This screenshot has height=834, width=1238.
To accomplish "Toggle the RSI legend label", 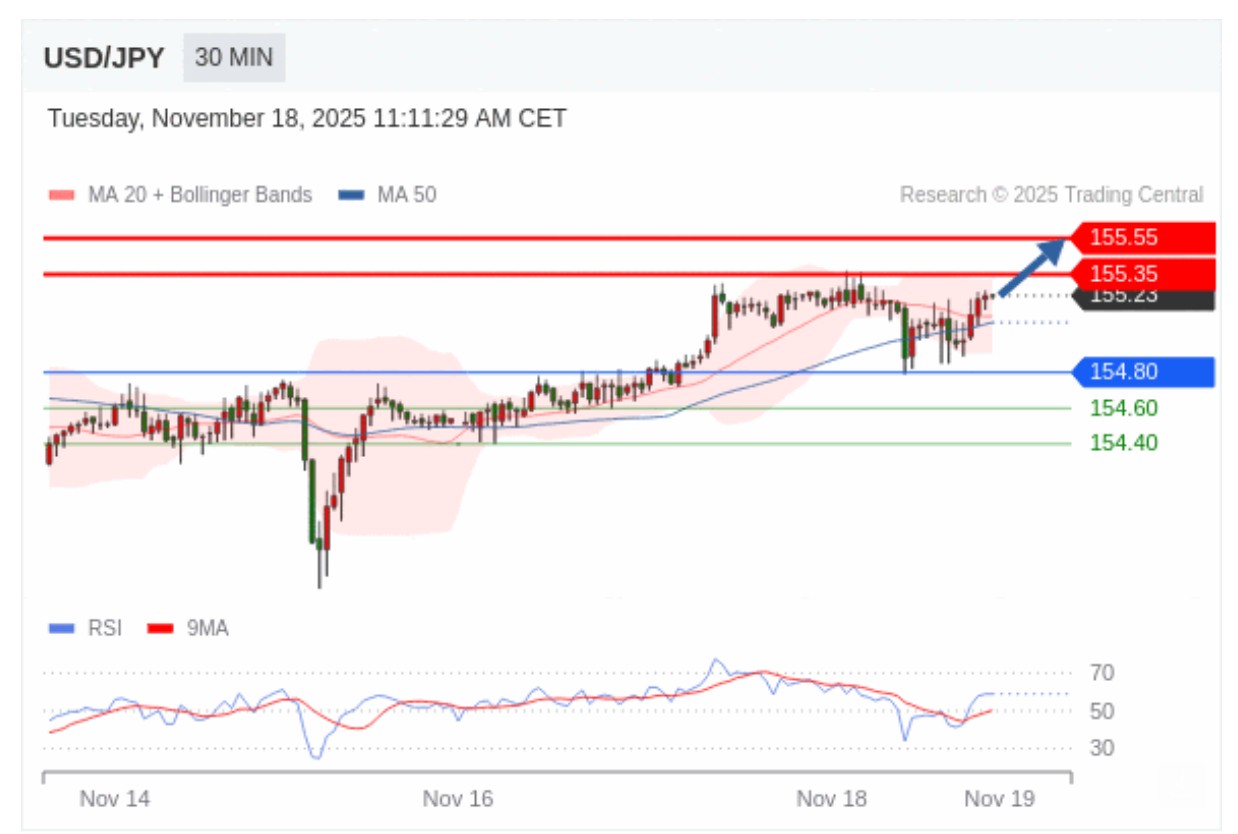I will [105, 628].
